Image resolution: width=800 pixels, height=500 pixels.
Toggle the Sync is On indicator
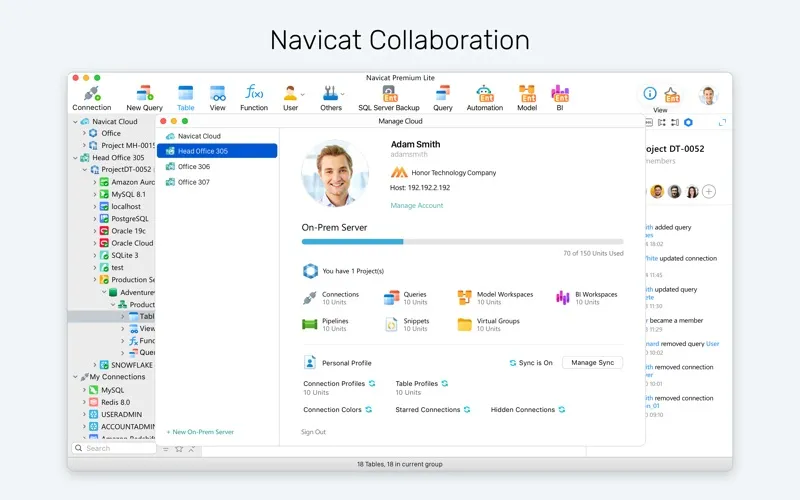tap(531, 363)
